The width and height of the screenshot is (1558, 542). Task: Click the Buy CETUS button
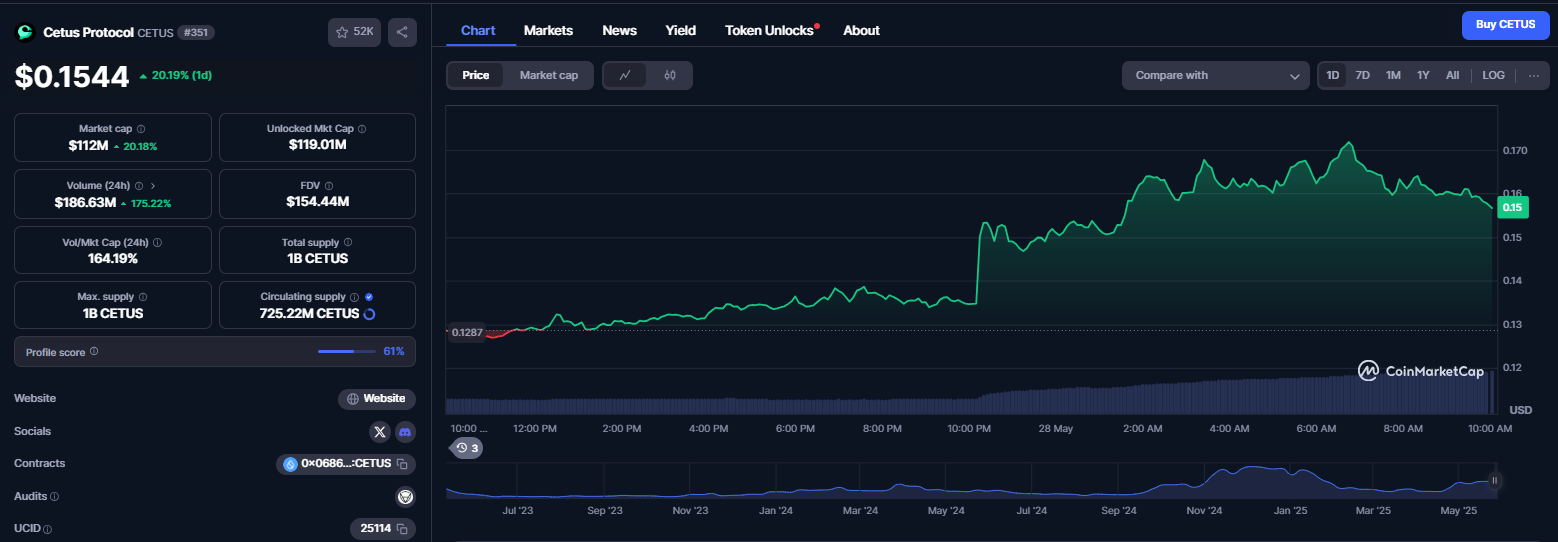click(1505, 25)
